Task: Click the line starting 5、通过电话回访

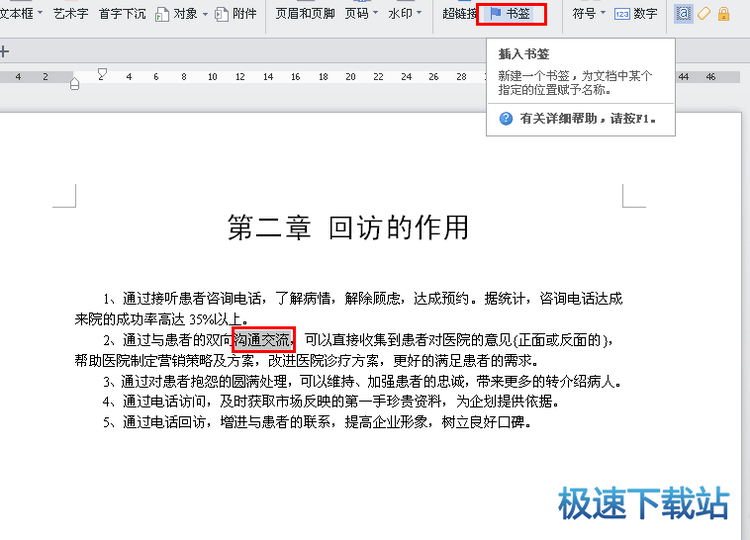Action: 317,422
